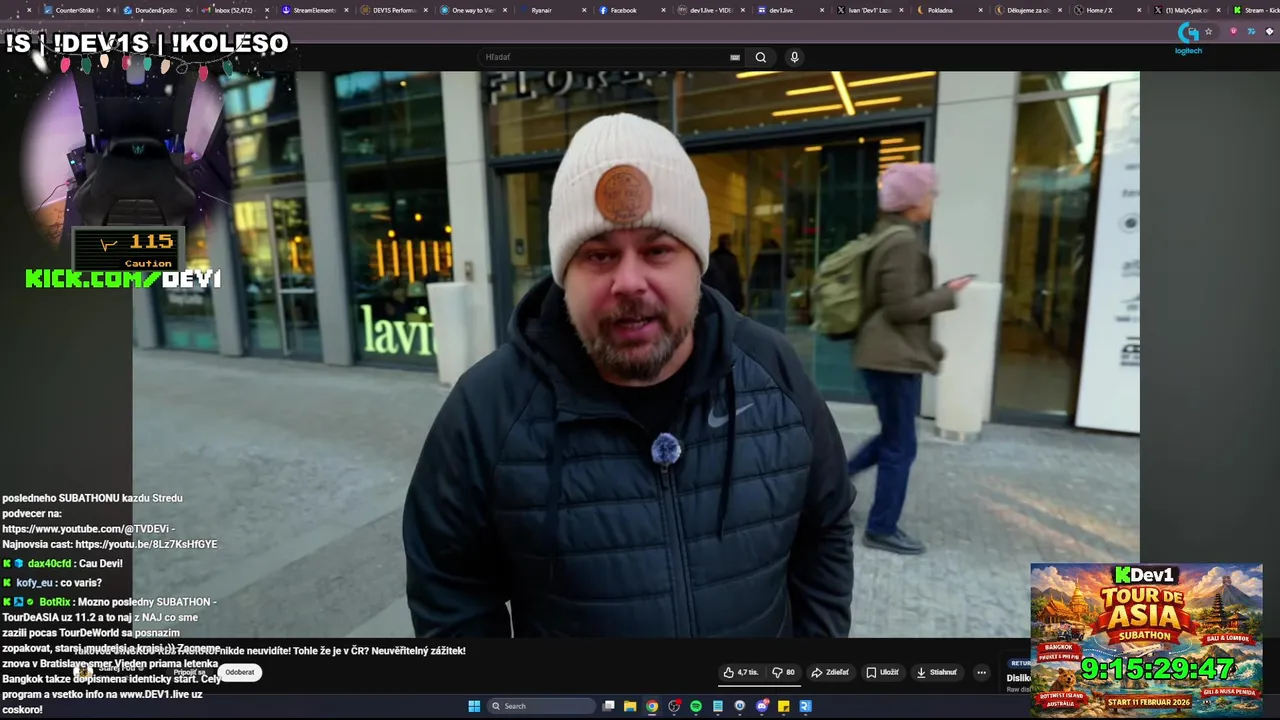Image resolution: width=1280 pixels, height=720 pixels.
Task: Click the Windows taskbar Search box
Action: (541, 706)
